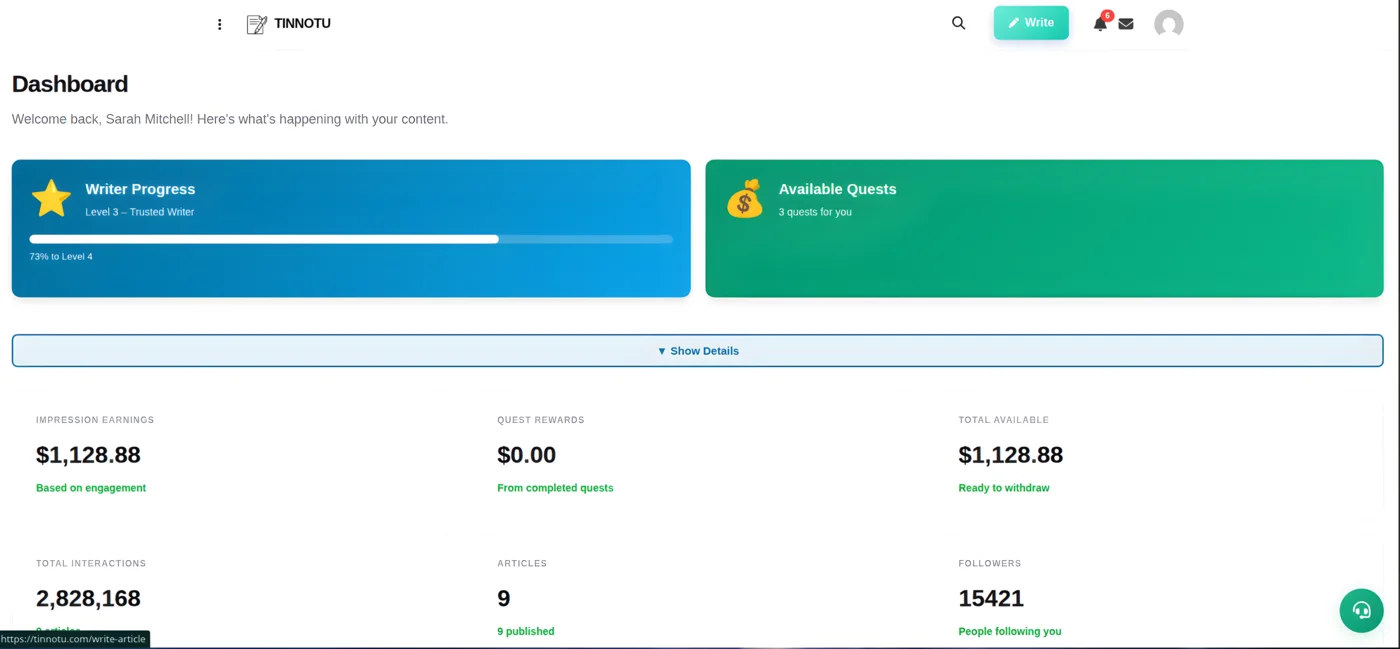Open the search magnifier icon
1400x649 pixels.
(x=958, y=23)
